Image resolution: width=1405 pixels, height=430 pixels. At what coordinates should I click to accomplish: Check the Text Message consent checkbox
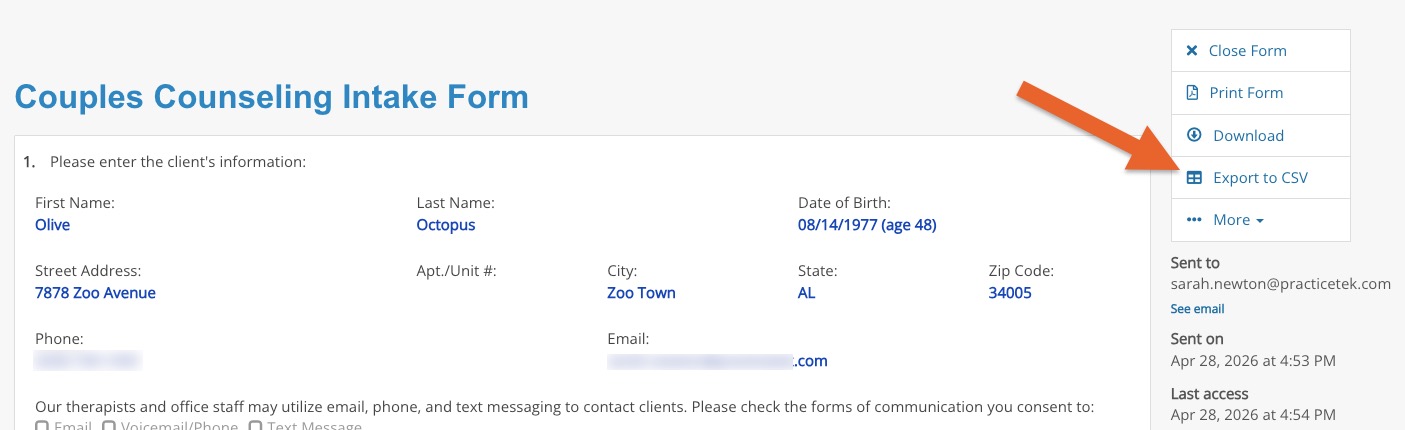coord(255,427)
